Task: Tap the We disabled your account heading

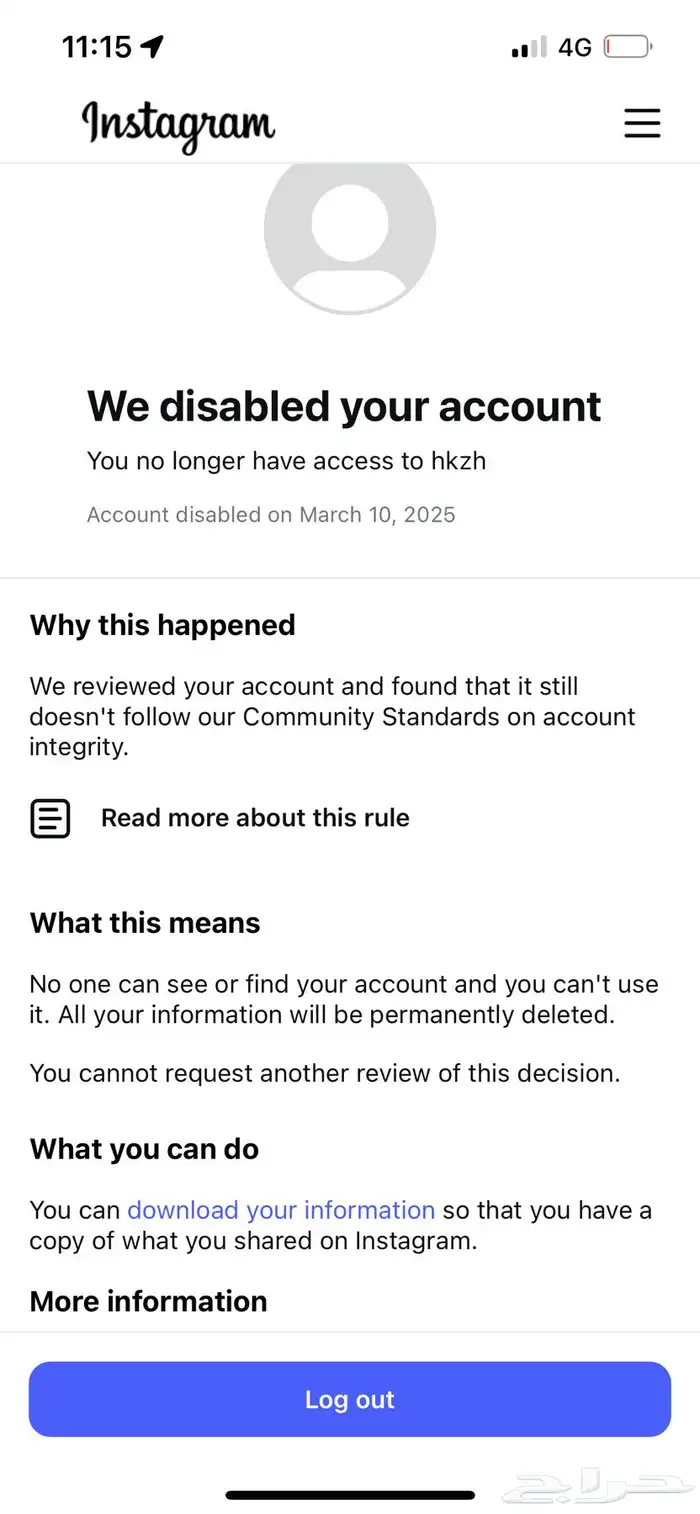Action: (x=344, y=406)
